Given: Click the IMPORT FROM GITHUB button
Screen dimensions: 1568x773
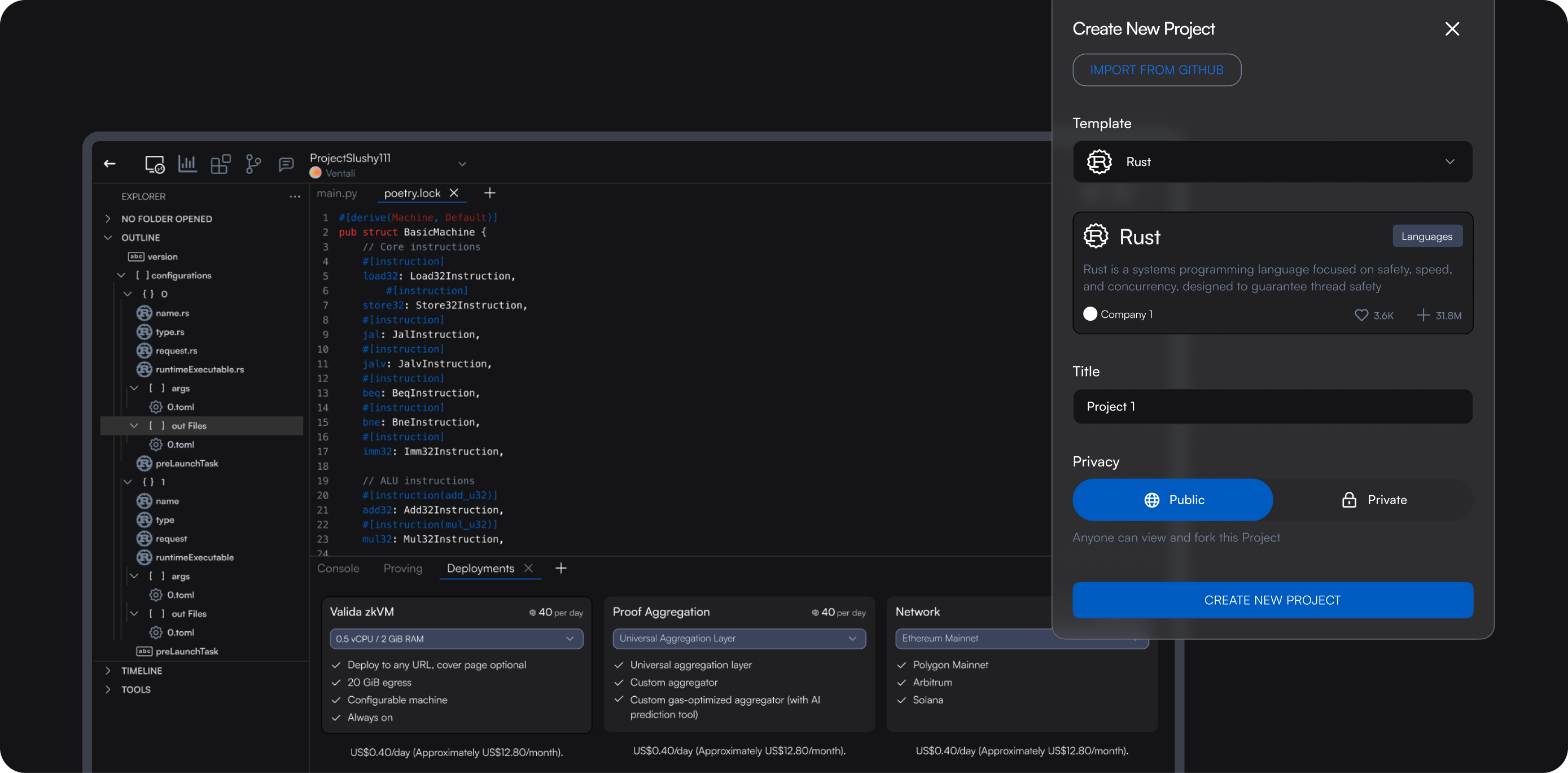Looking at the screenshot, I should coord(1156,70).
